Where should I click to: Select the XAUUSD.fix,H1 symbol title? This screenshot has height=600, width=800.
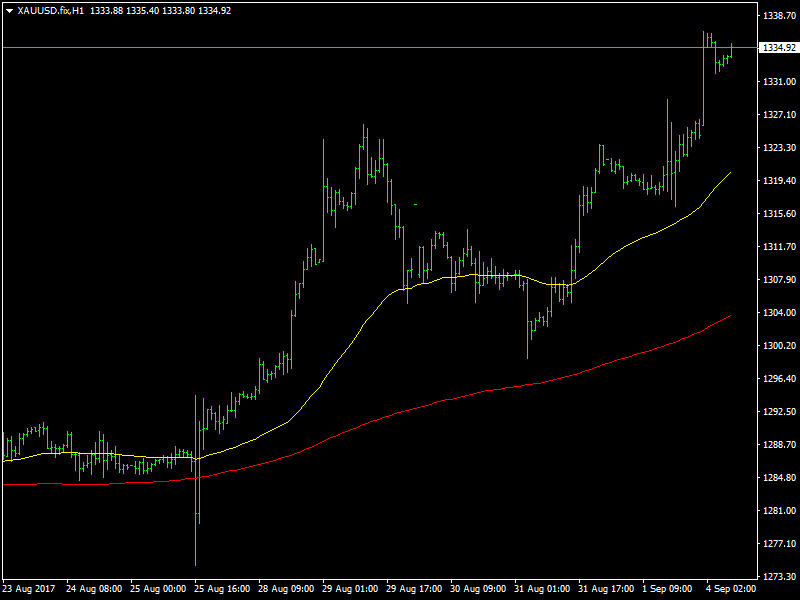(x=51, y=11)
